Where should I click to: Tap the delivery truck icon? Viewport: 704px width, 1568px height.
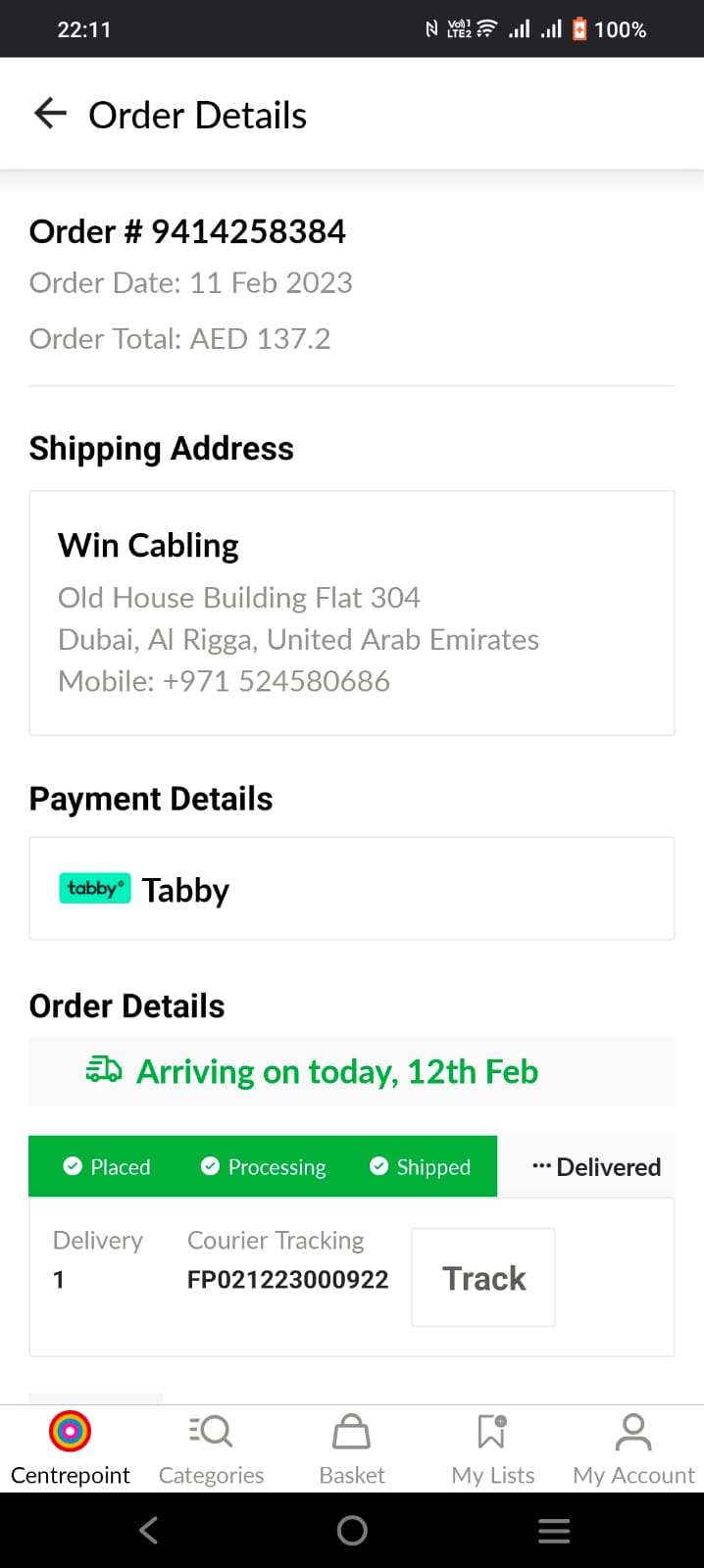point(104,1070)
